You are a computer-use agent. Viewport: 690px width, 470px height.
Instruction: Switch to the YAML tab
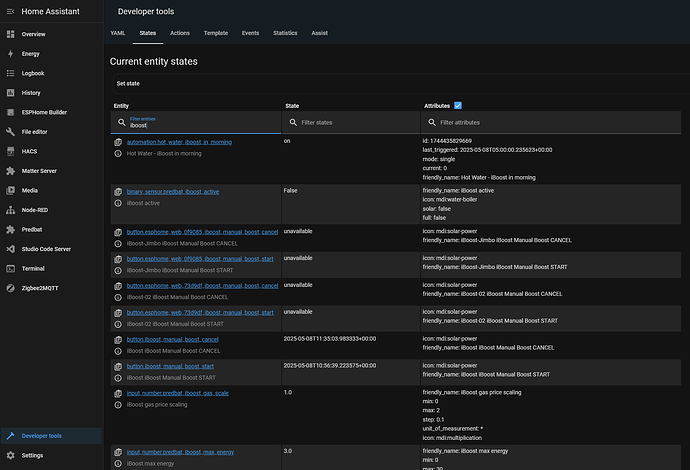117,33
